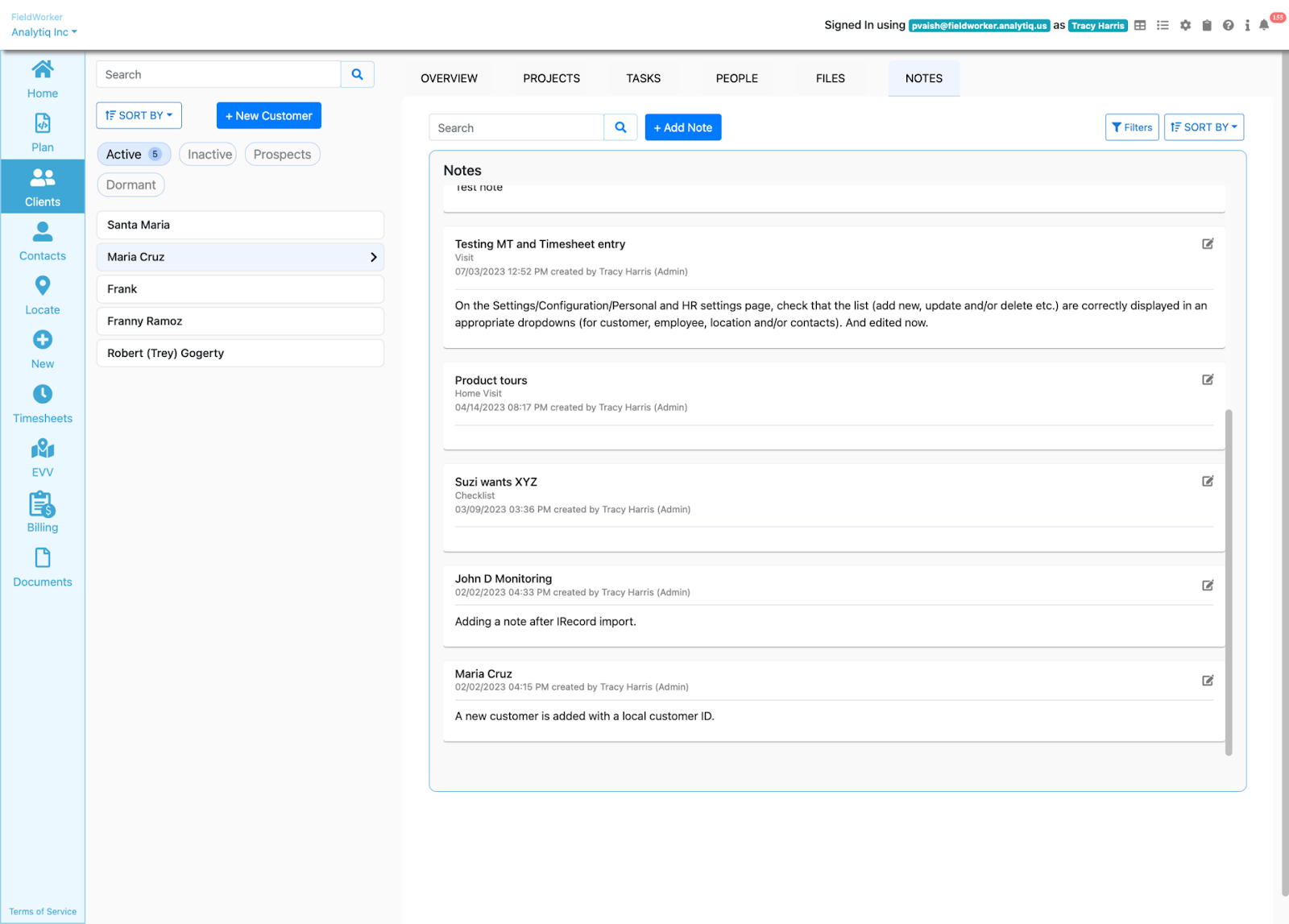Expand the Analytiq Inc company dropdown
Image resolution: width=1289 pixels, height=924 pixels.
(x=44, y=32)
